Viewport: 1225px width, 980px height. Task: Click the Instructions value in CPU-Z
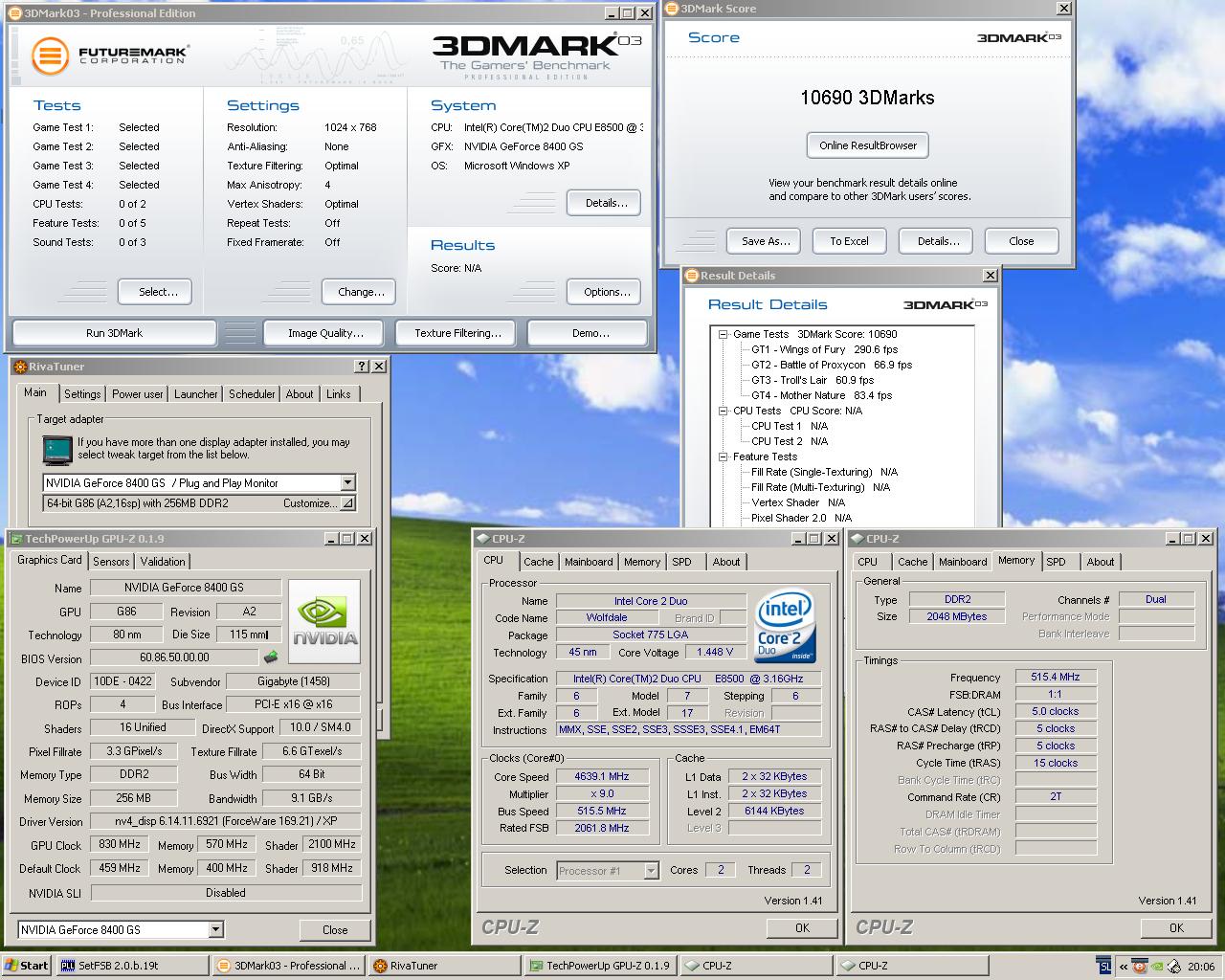click(689, 729)
